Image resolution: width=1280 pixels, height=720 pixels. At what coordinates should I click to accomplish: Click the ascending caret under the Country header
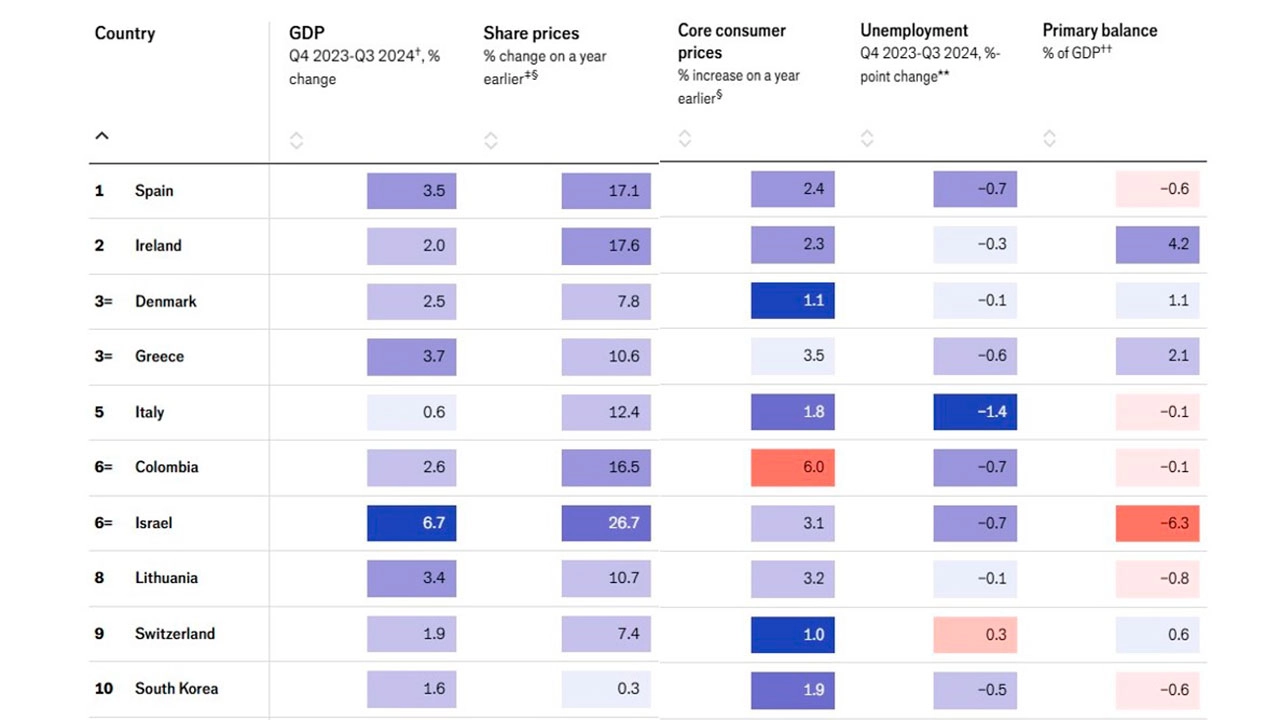click(101, 135)
